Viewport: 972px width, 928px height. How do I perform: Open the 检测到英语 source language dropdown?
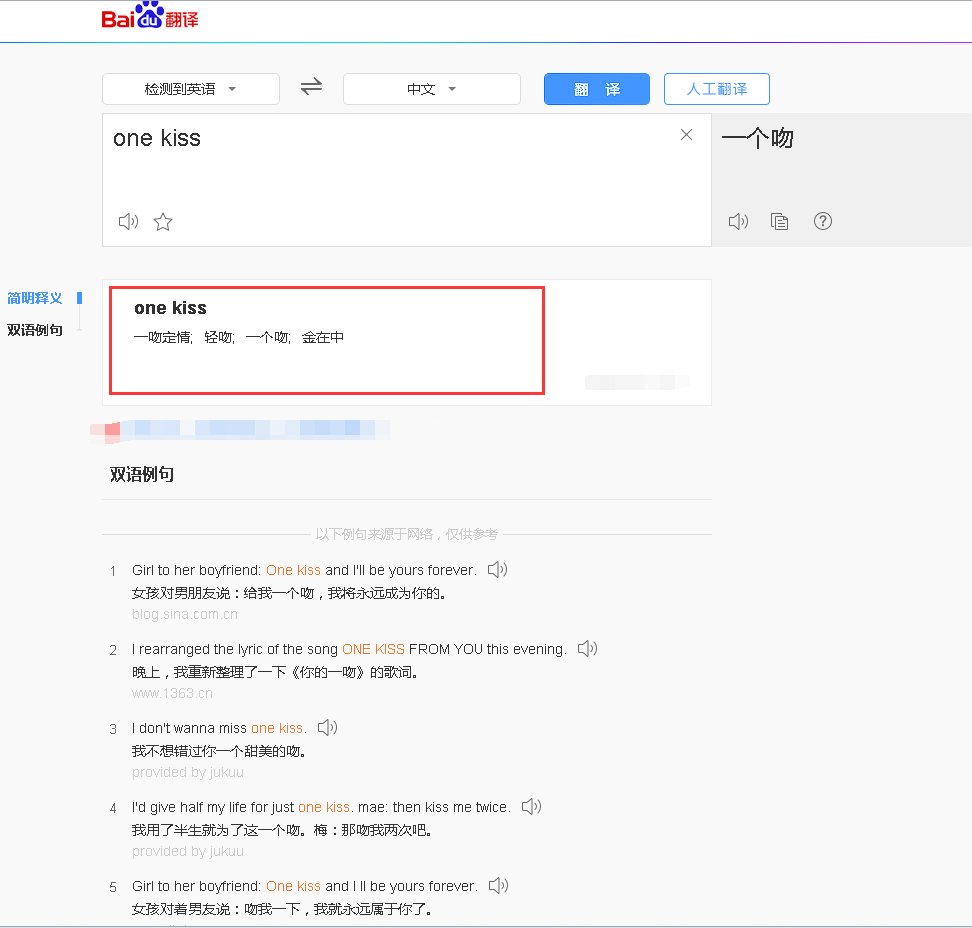point(190,88)
